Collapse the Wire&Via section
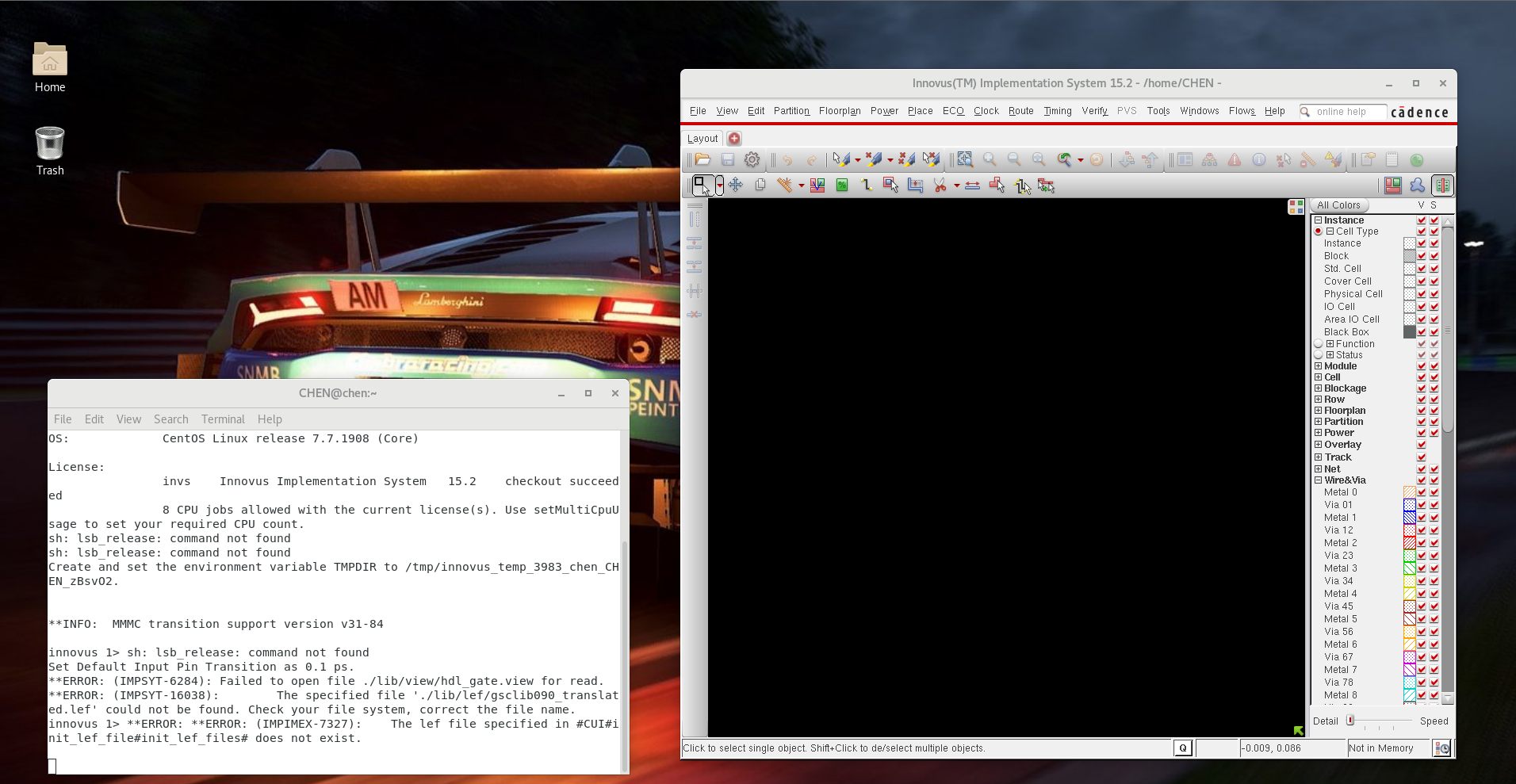This screenshot has height=784, width=1516. click(1317, 480)
